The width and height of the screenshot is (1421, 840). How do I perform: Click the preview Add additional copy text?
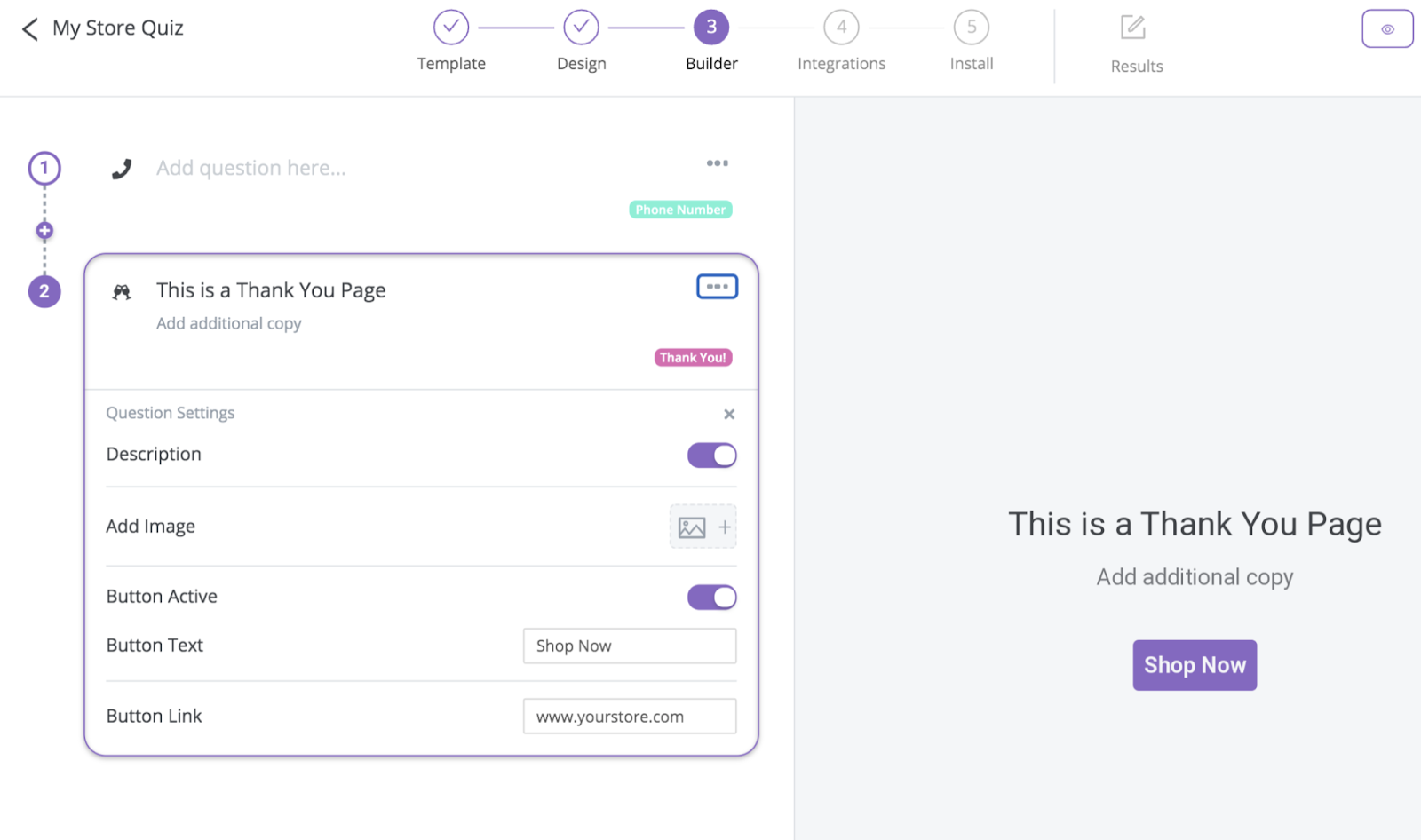(x=1195, y=577)
